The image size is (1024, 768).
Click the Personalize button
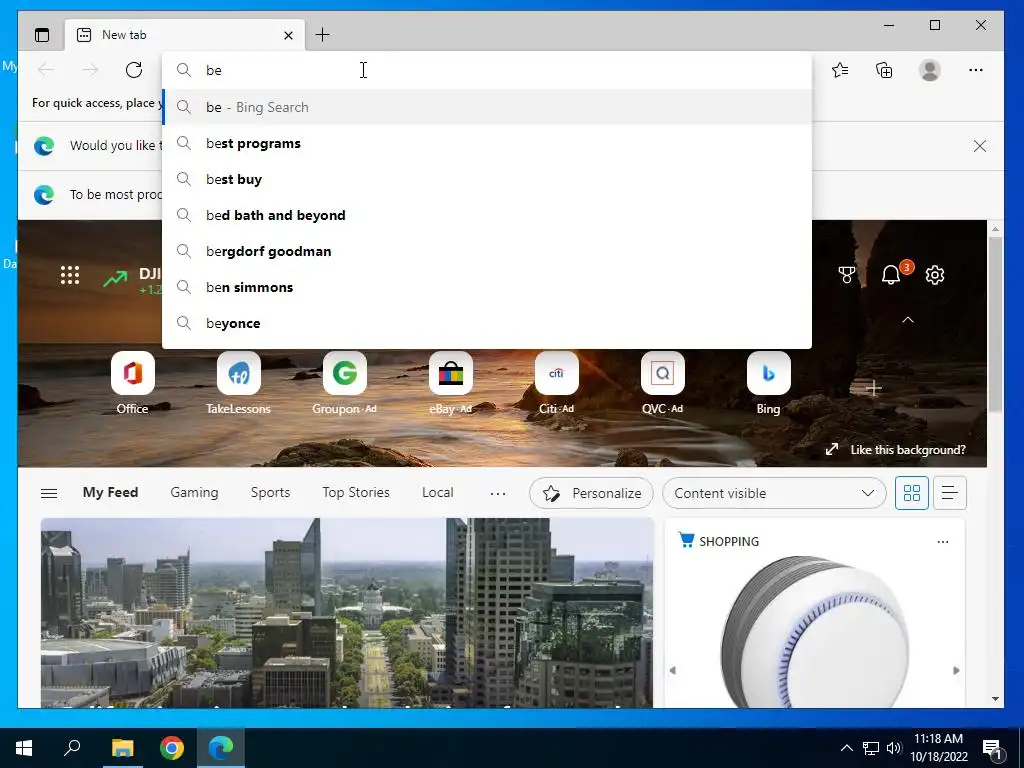tap(591, 493)
